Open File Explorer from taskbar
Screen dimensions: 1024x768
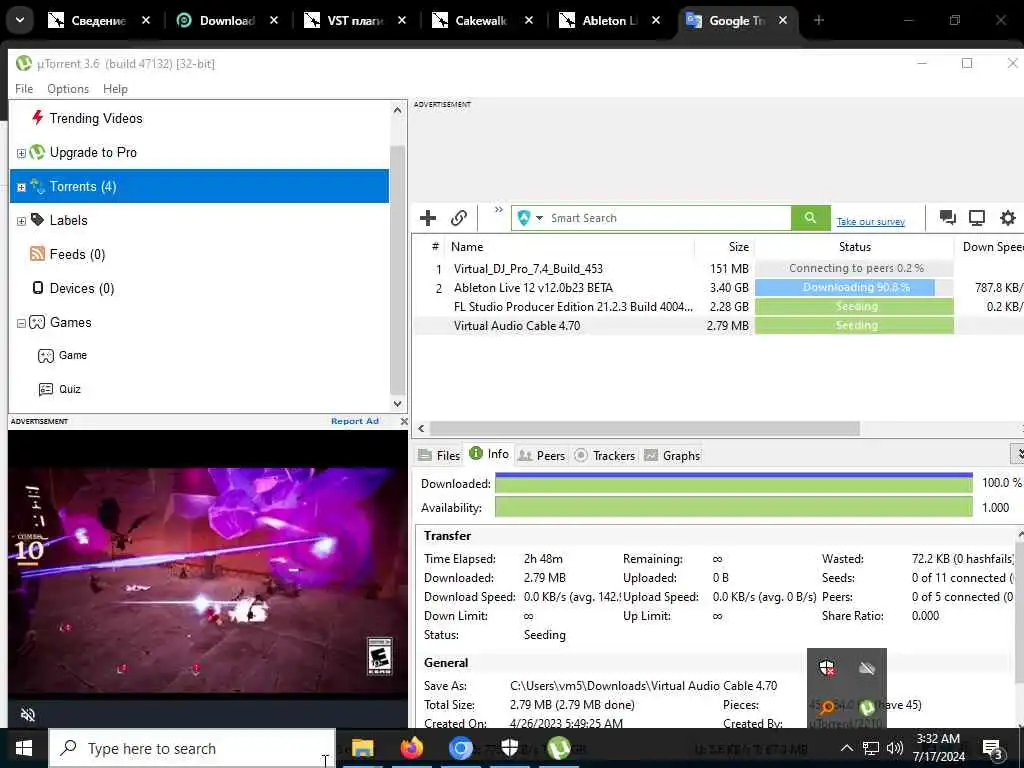(362, 748)
